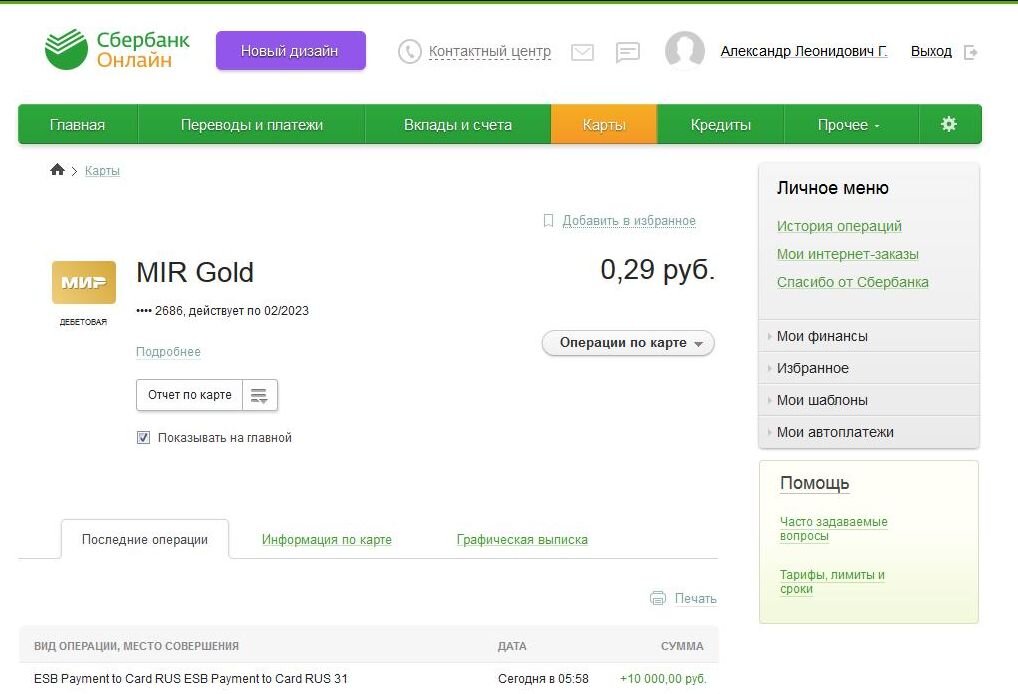Click the exit door icon next to Выход
This screenshot has height=694, width=1018.
[x=971, y=52]
